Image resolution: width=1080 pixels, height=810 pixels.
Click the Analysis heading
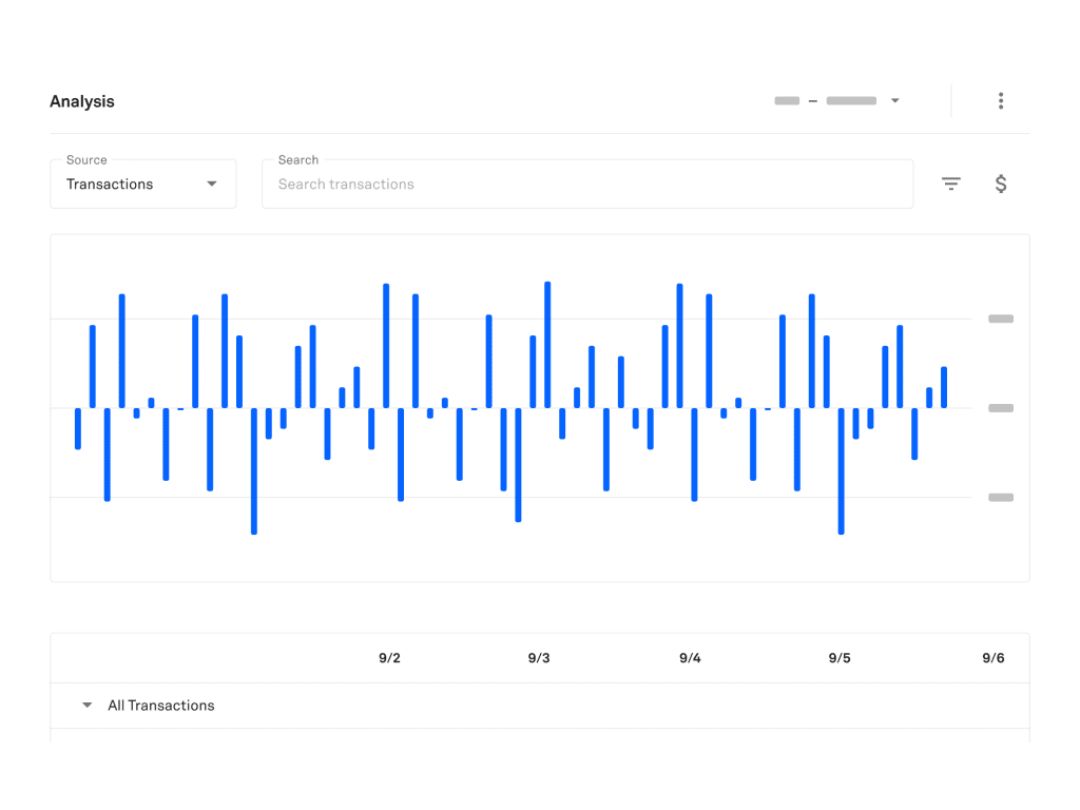point(82,101)
